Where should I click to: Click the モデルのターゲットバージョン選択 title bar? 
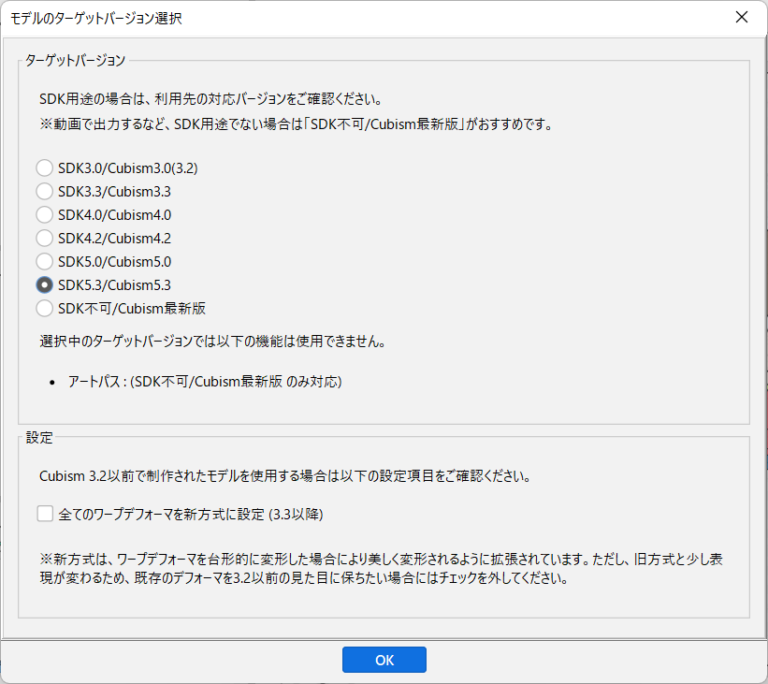[x=300, y=18]
